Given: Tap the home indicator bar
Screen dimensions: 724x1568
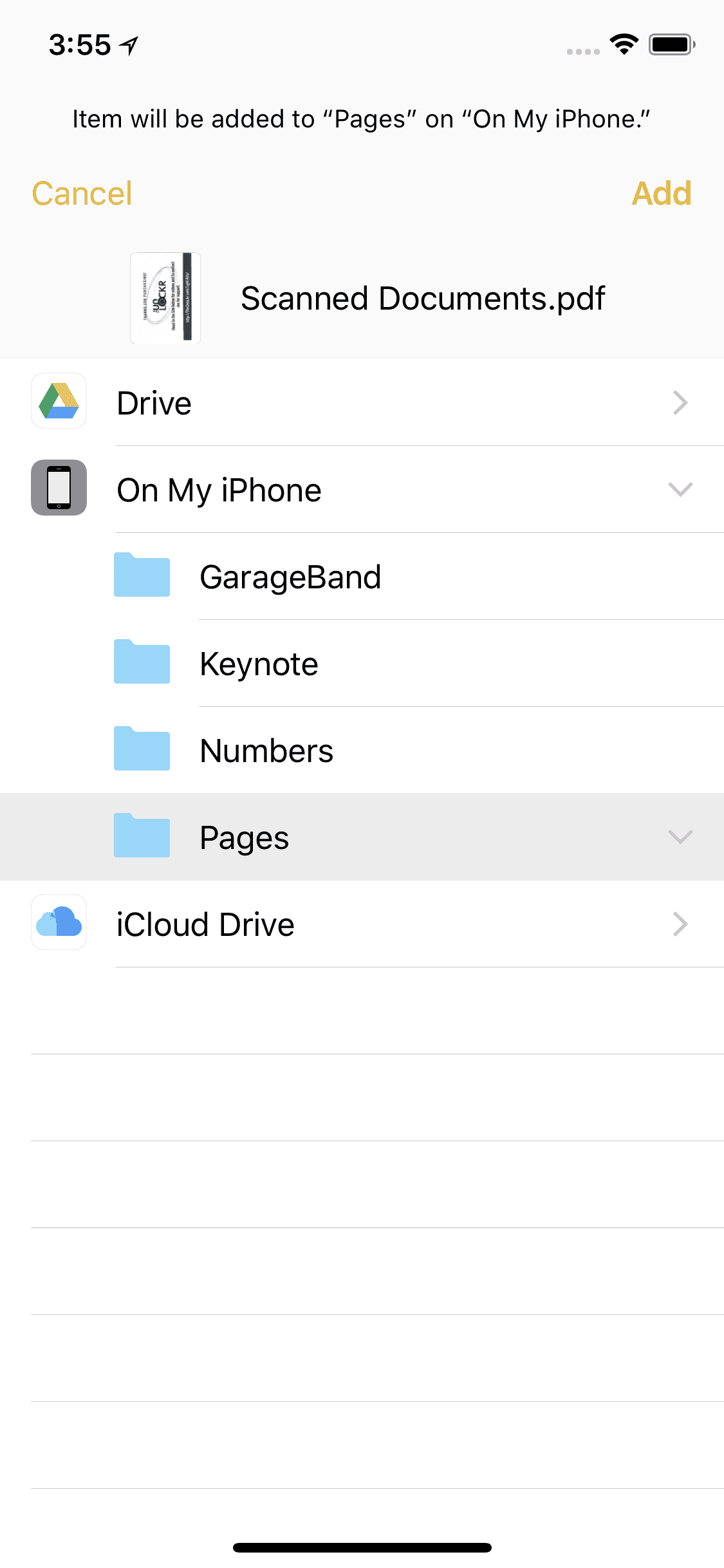Looking at the screenshot, I should [x=362, y=1547].
